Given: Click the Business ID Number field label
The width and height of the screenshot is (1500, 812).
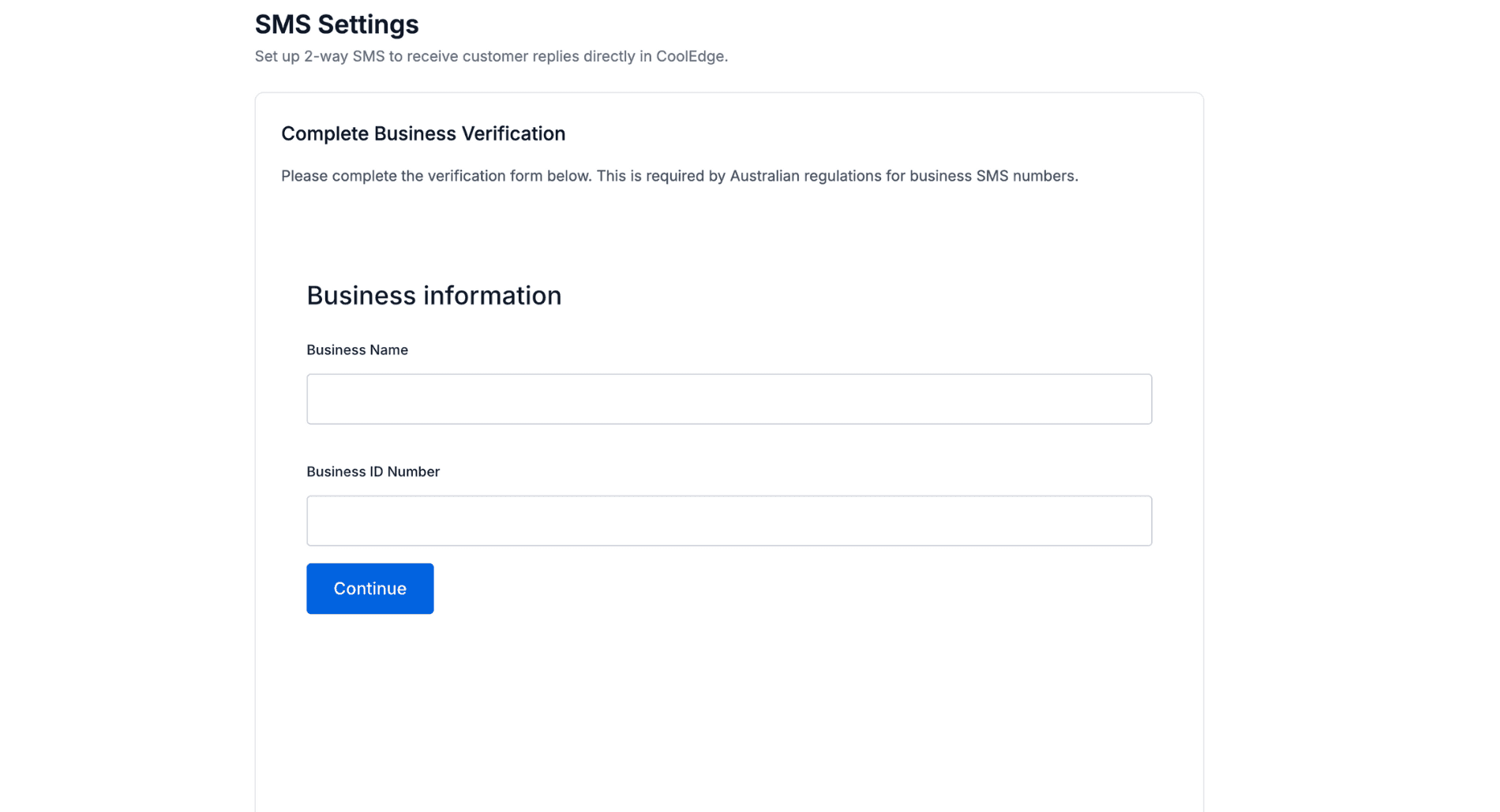Looking at the screenshot, I should (x=373, y=471).
